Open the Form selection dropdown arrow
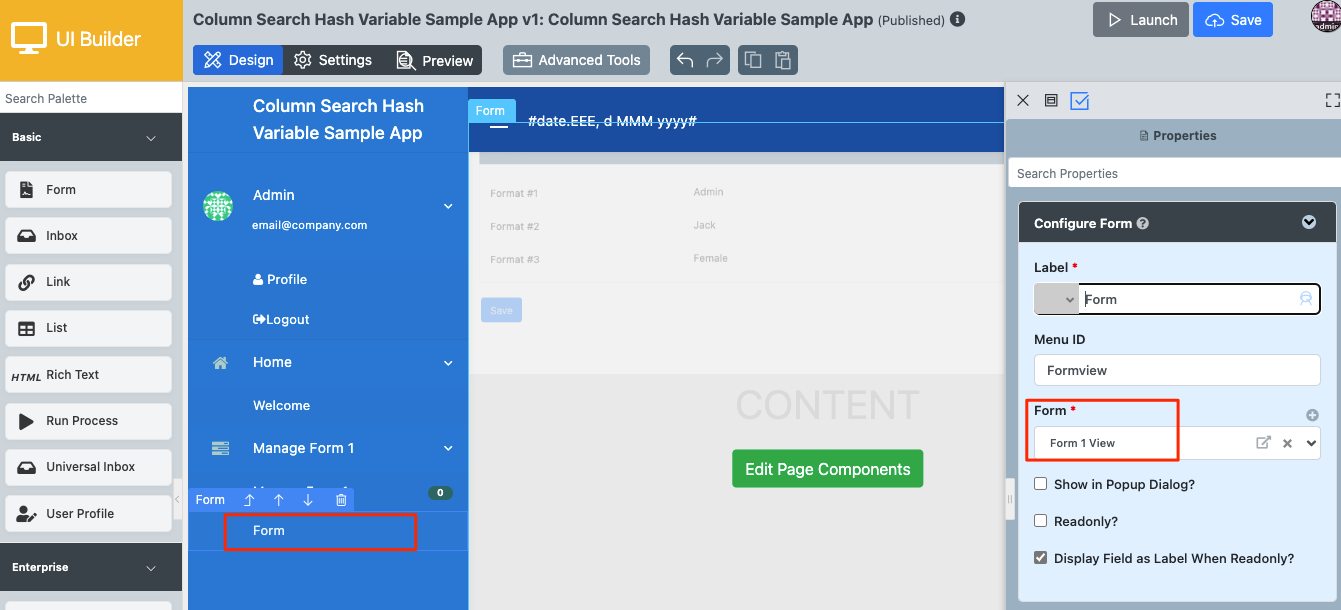 [x=1312, y=443]
